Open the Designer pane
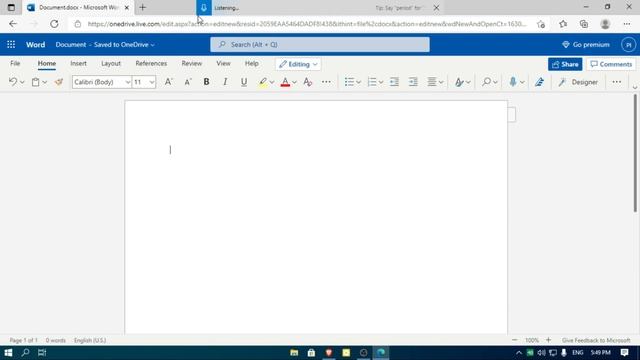 click(x=578, y=82)
